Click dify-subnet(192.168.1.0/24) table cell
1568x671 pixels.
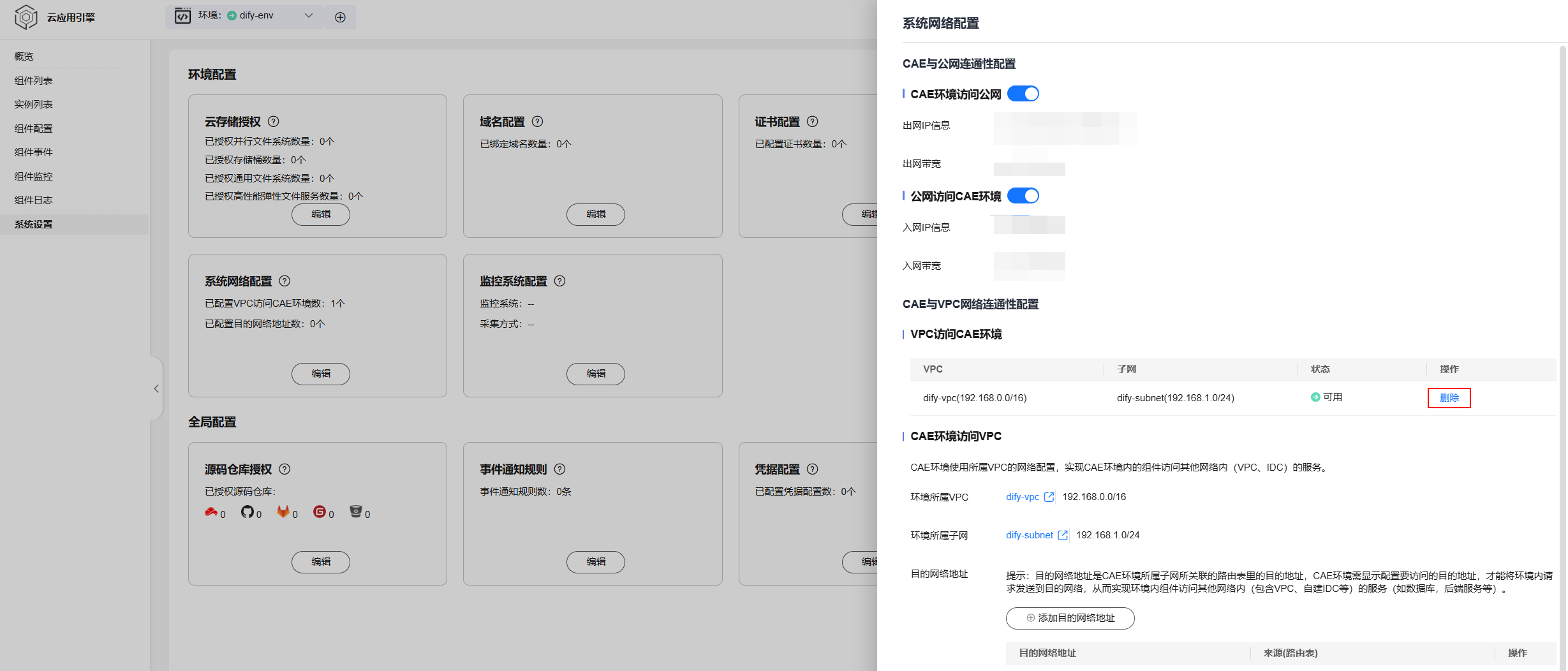click(1176, 398)
